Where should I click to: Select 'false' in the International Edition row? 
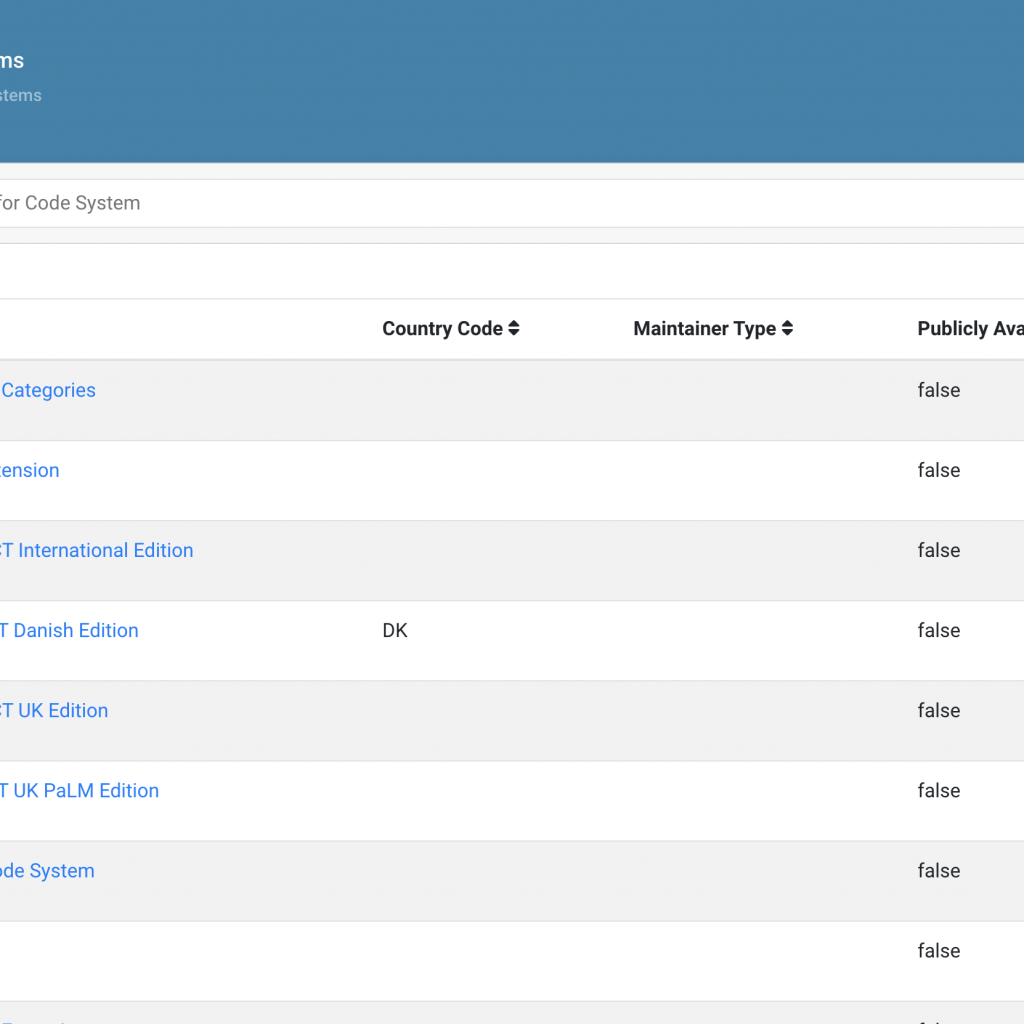tap(938, 551)
